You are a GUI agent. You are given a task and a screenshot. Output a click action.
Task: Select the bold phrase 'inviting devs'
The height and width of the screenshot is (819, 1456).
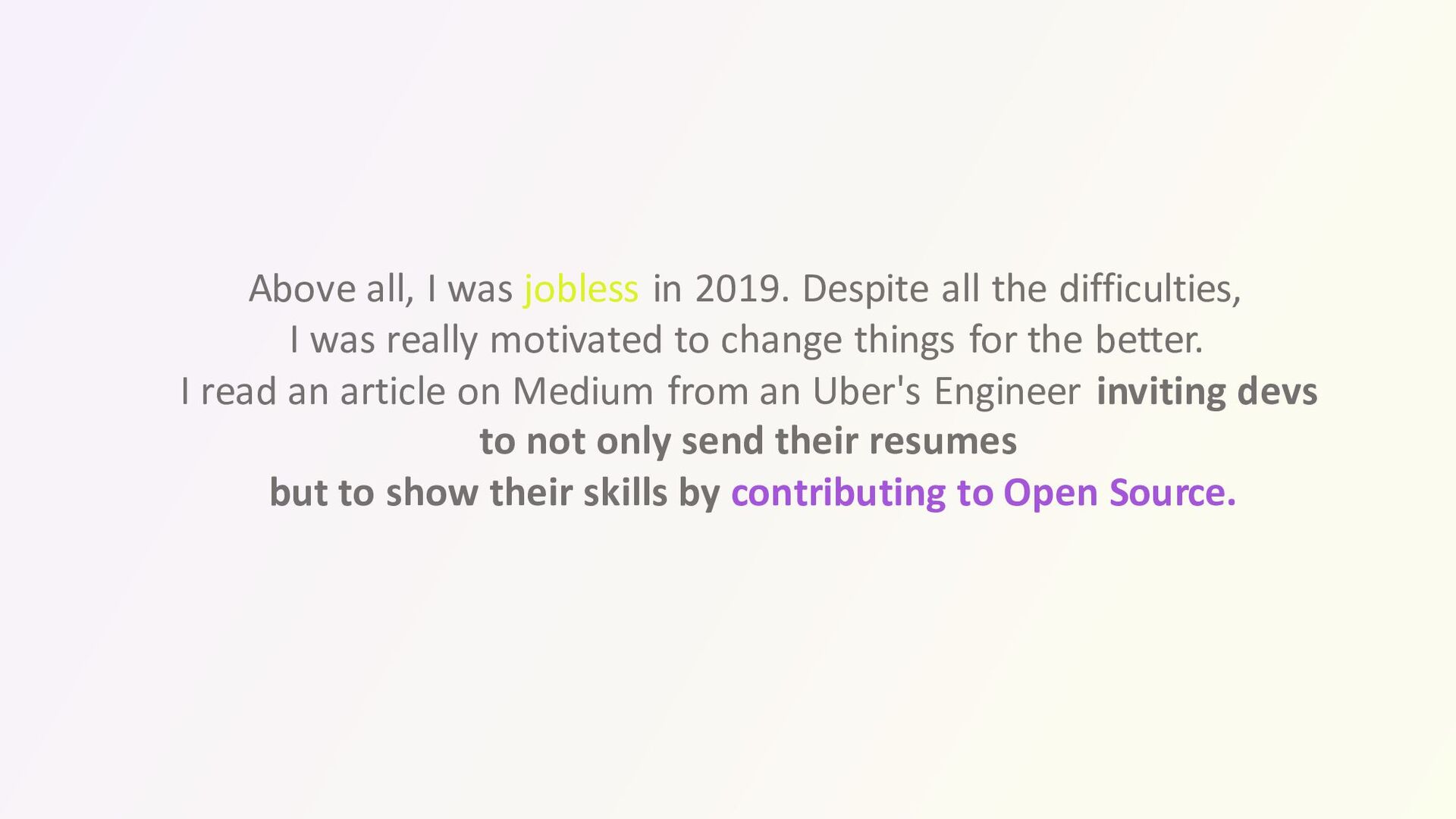pos(1207,392)
